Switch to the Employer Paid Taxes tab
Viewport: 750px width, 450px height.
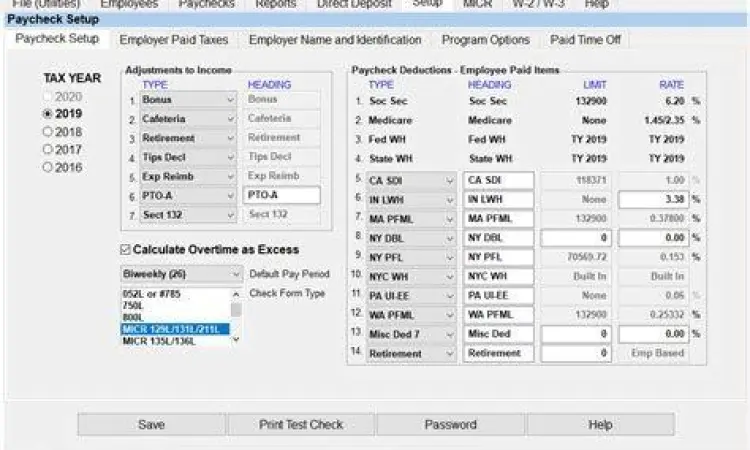coord(174,40)
